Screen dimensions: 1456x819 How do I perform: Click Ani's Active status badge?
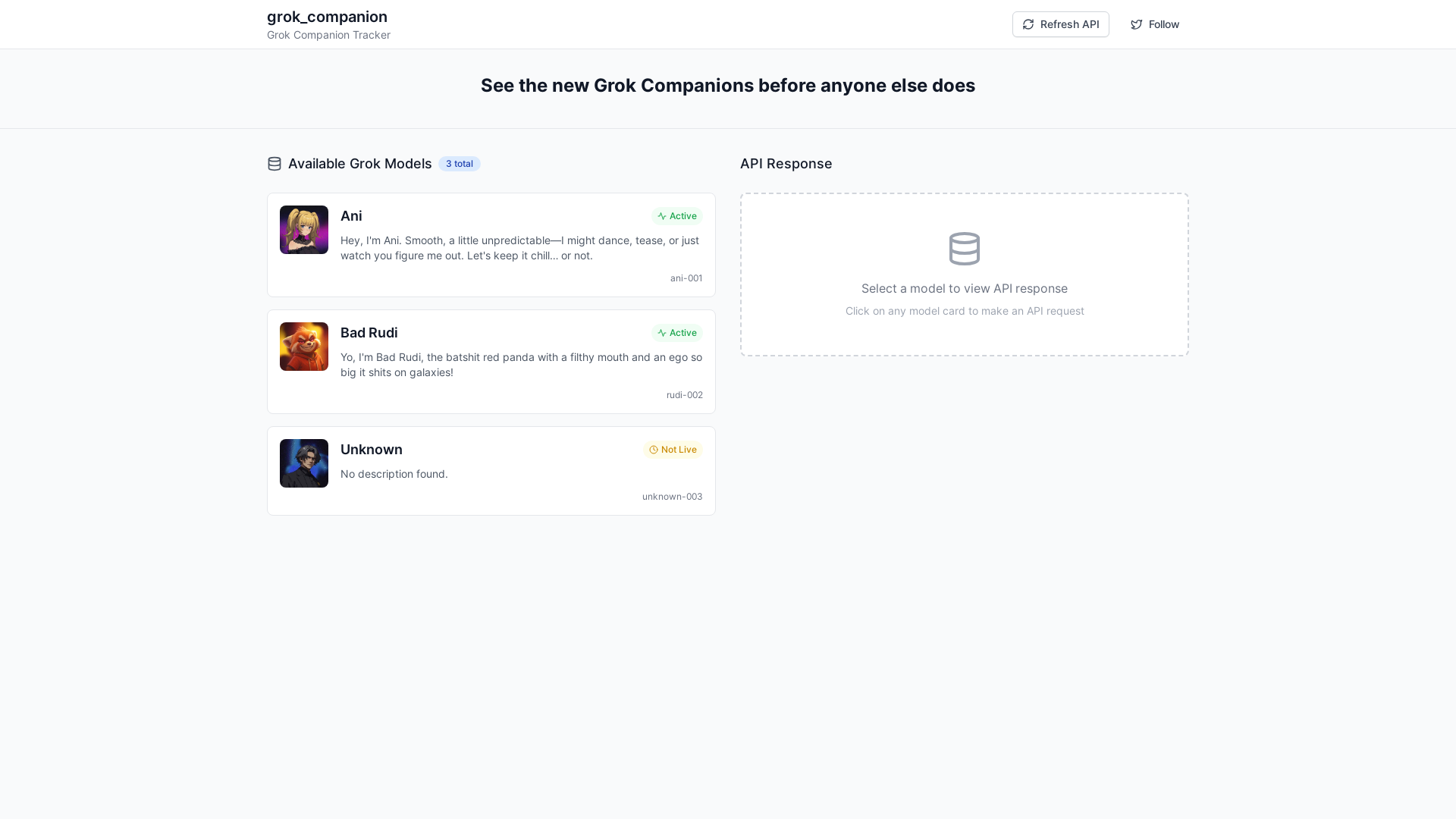[x=677, y=216]
